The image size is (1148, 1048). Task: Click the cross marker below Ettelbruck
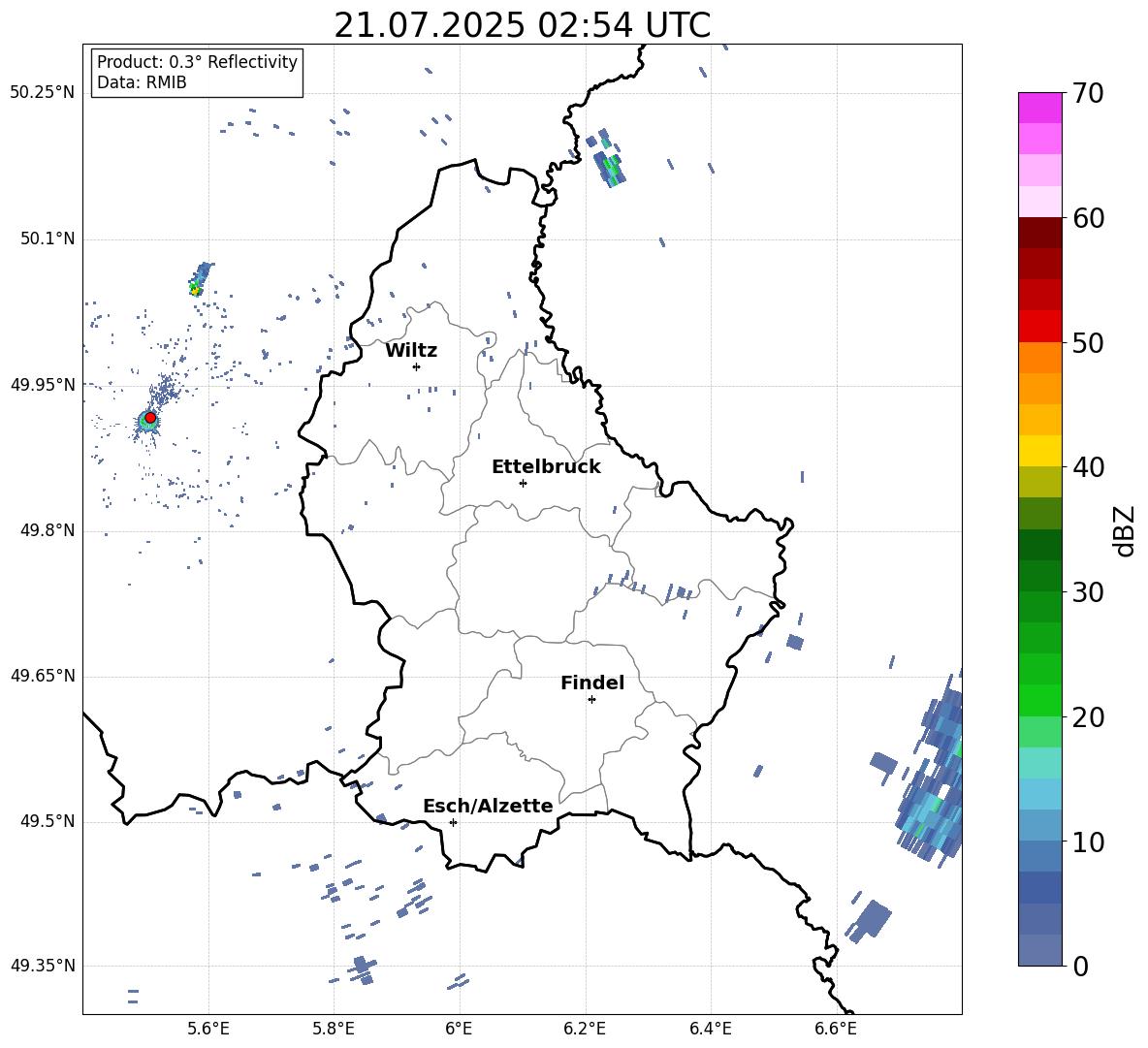click(523, 483)
